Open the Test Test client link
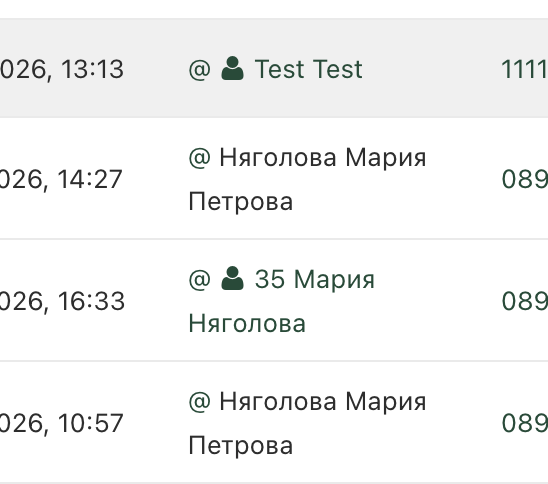The height and width of the screenshot is (484, 548). tap(309, 69)
